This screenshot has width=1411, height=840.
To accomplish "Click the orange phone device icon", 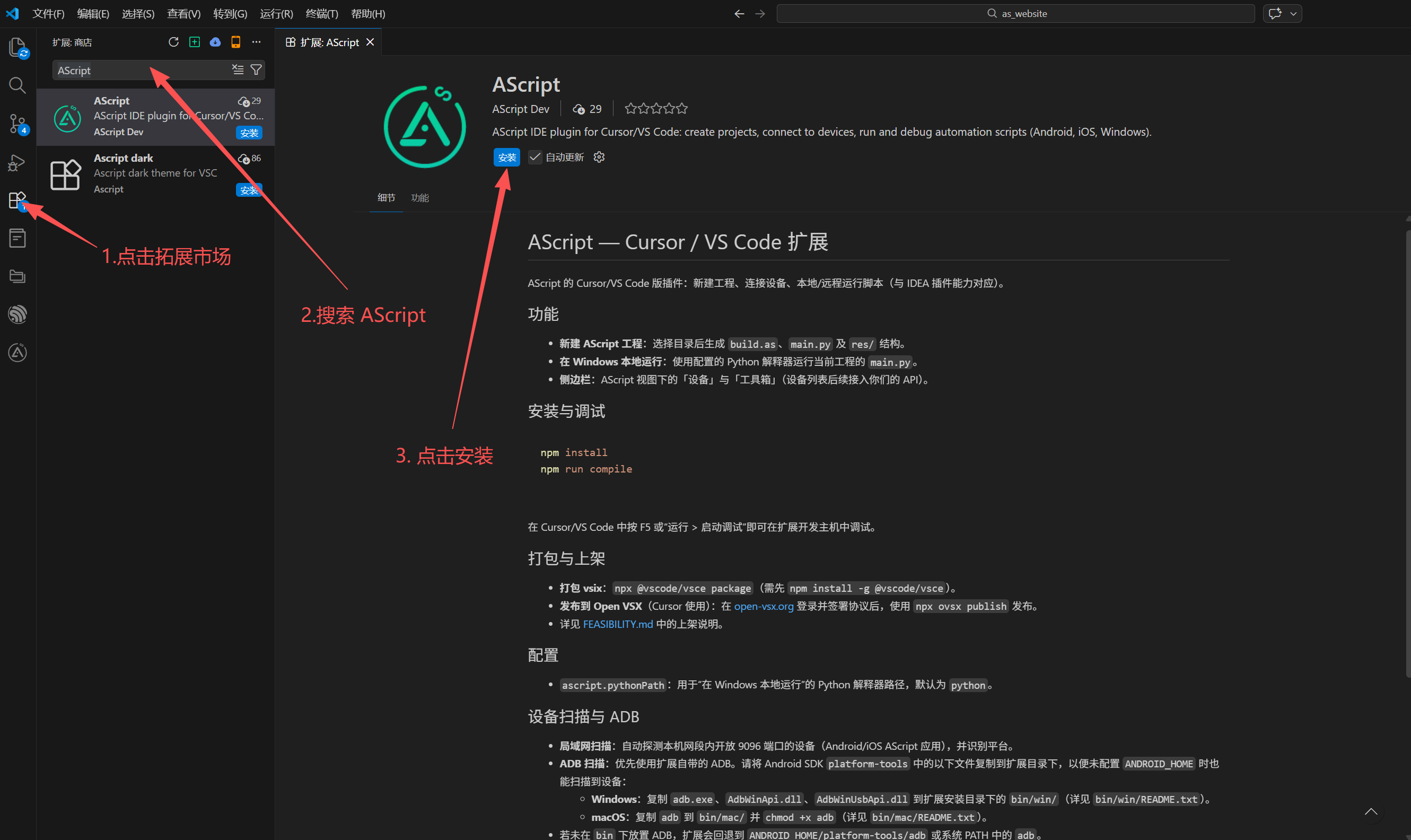I will pyautogui.click(x=236, y=42).
